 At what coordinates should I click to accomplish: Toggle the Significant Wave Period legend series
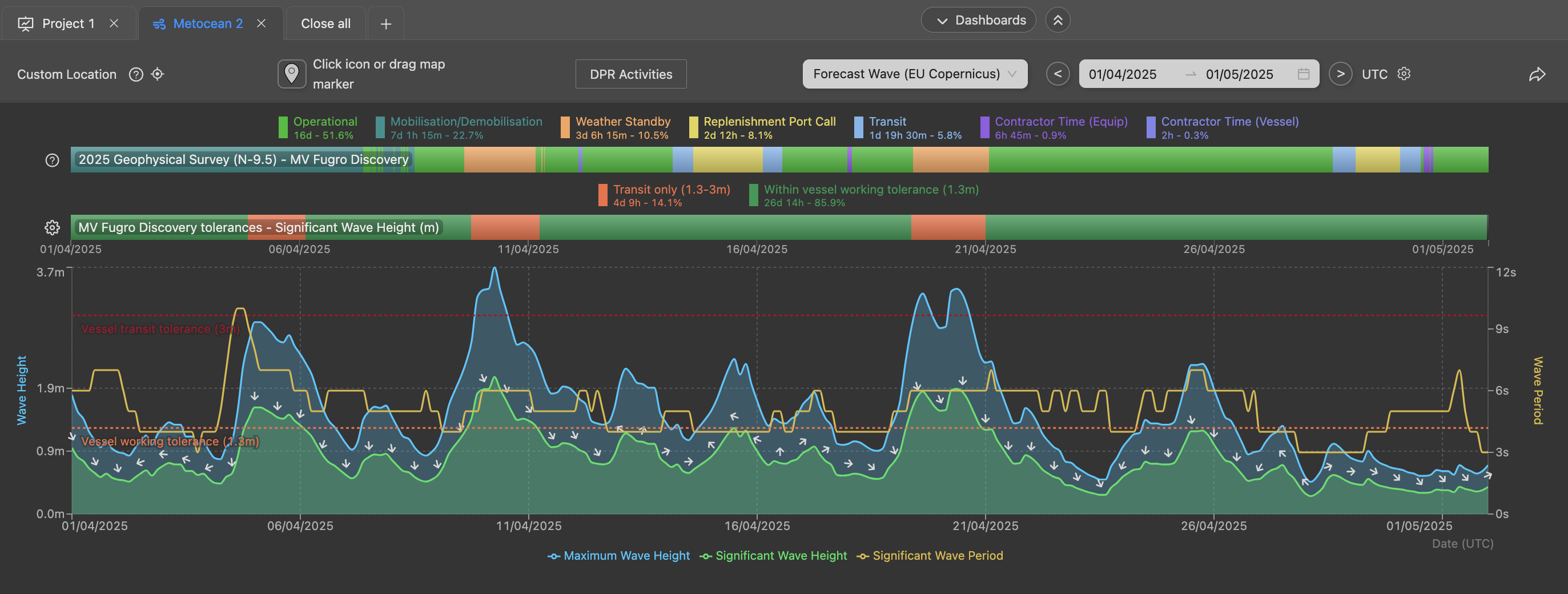[x=930, y=556]
